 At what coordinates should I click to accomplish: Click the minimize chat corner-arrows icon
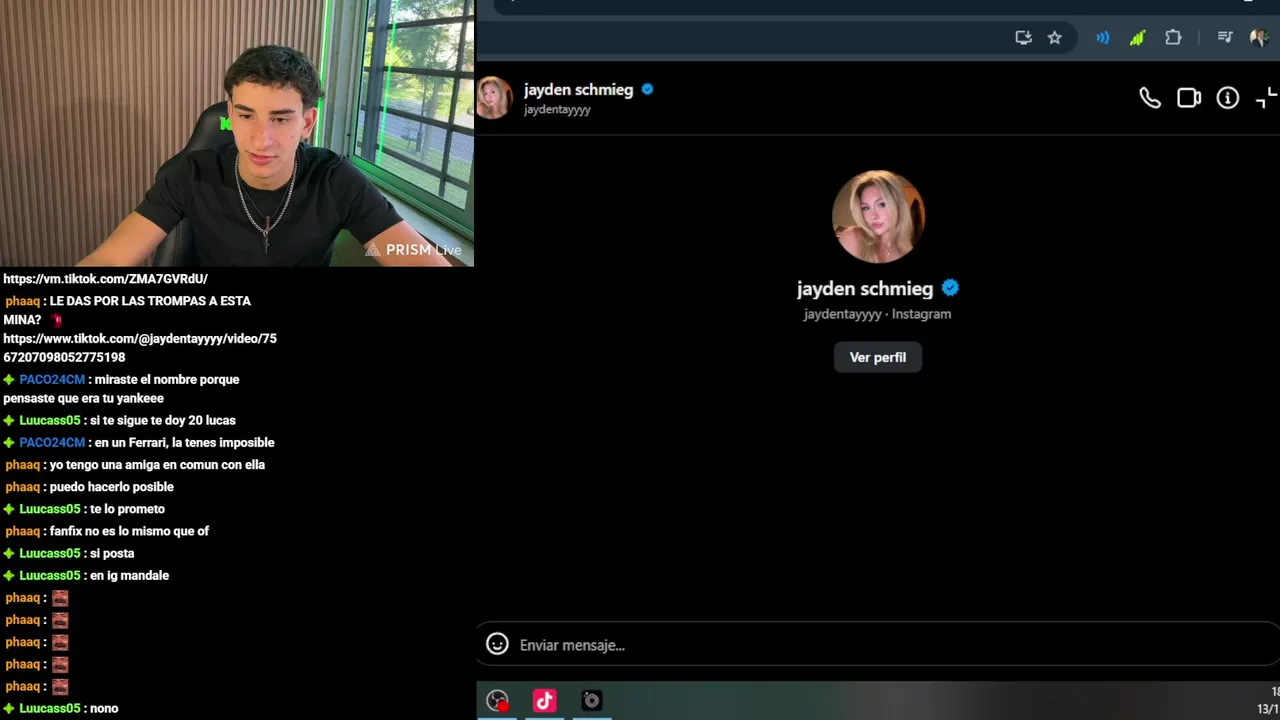(1266, 98)
